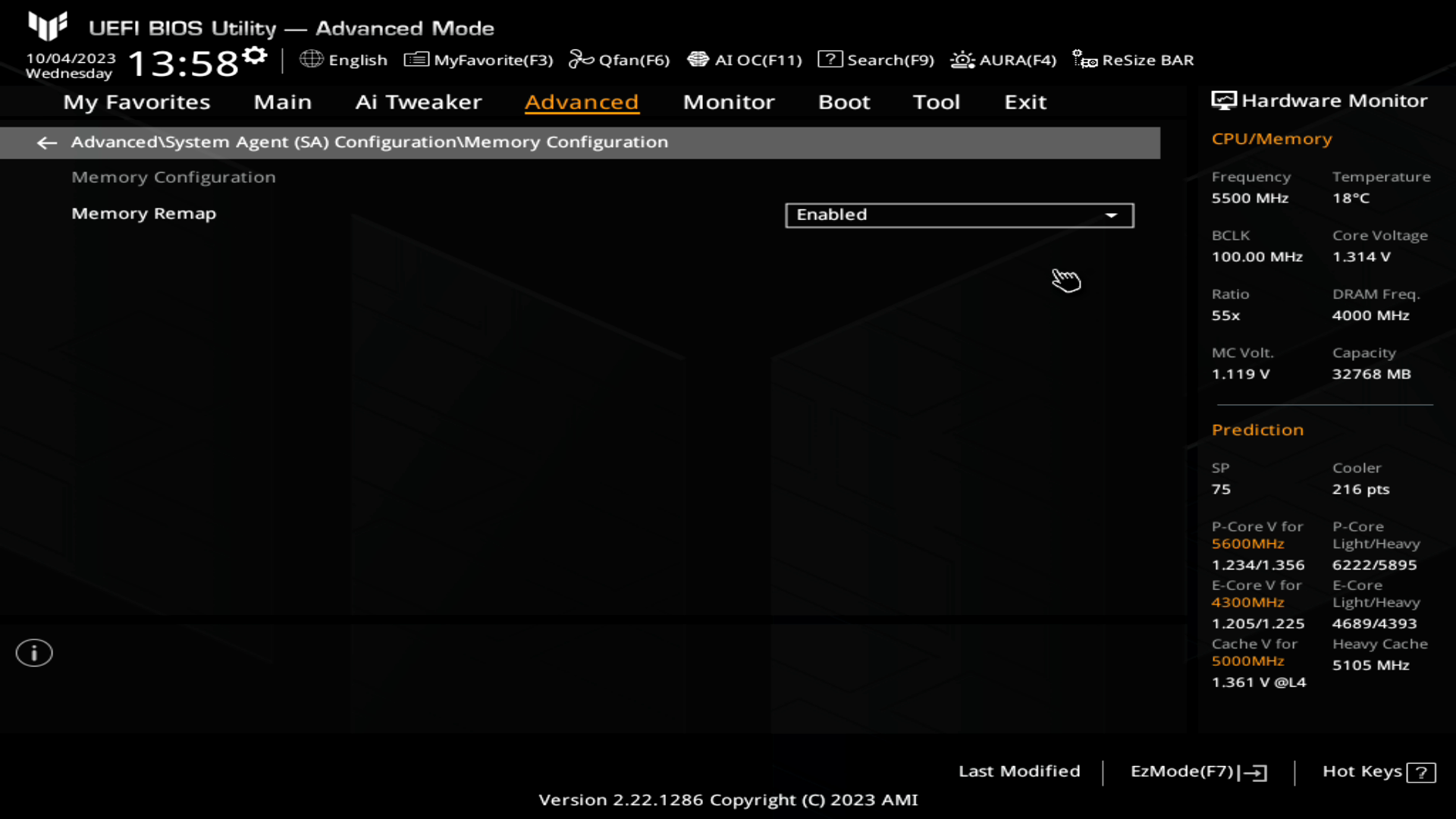The image size is (1456, 819).
Task: Click the ReSize BAR label
Action: click(1148, 60)
